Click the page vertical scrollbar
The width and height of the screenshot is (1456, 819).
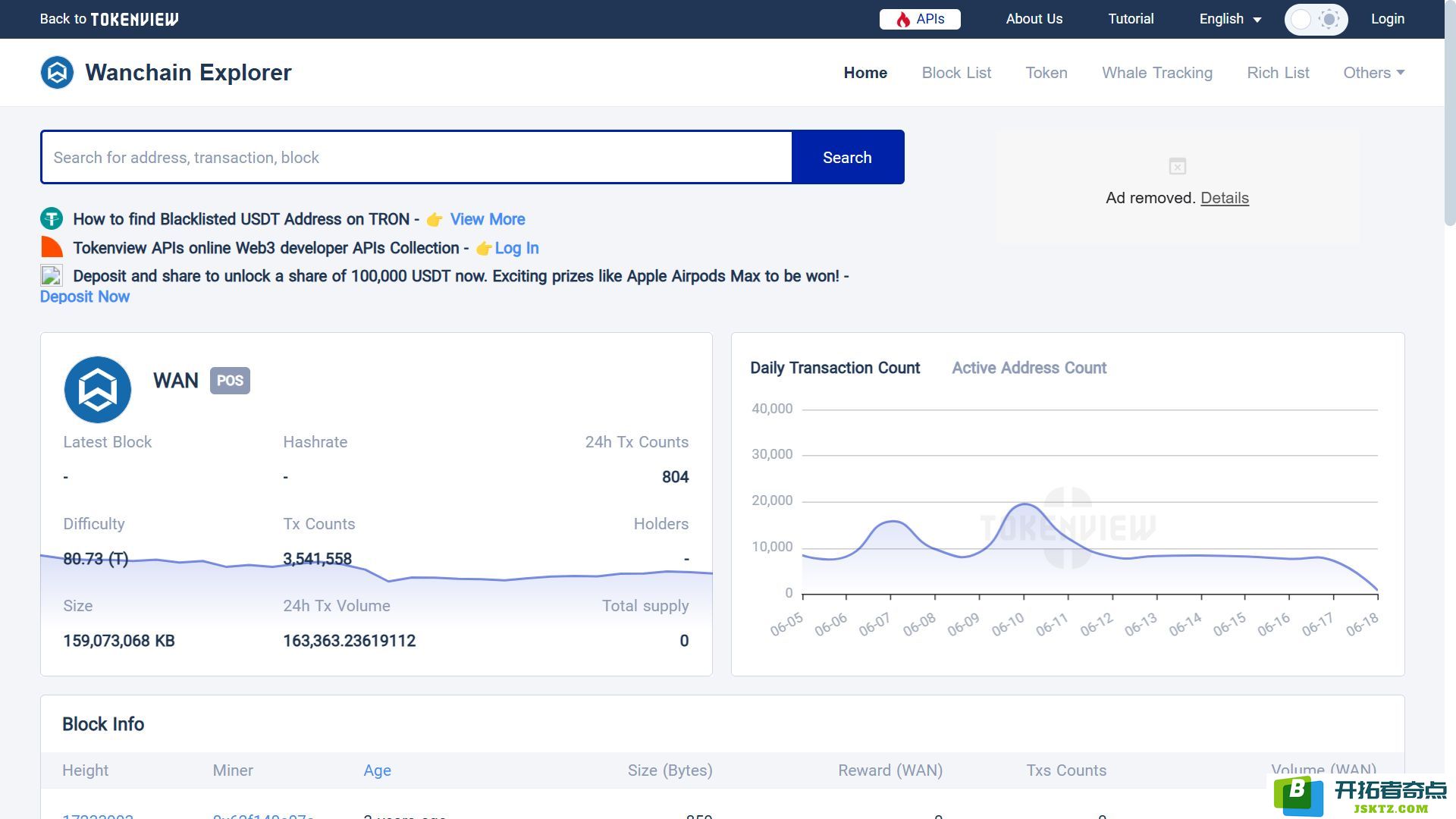[1450, 114]
